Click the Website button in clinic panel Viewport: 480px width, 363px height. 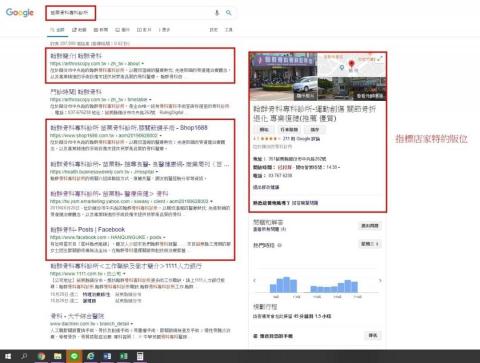point(264,129)
